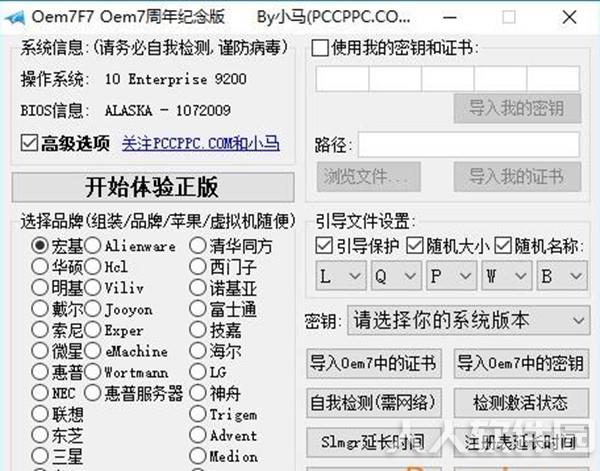Viewport: 600px width, 471px height.
Task: Open the W boot file letter dropdown
Action: [x=507, y=275]
